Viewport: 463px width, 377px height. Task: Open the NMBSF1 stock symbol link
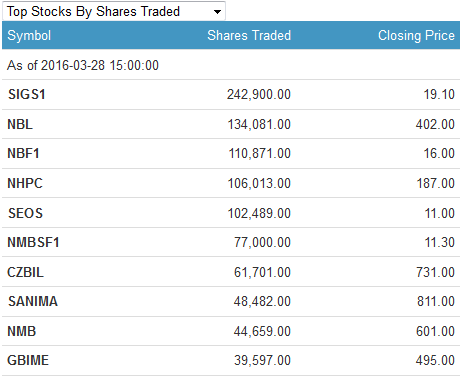click(33, 242)
